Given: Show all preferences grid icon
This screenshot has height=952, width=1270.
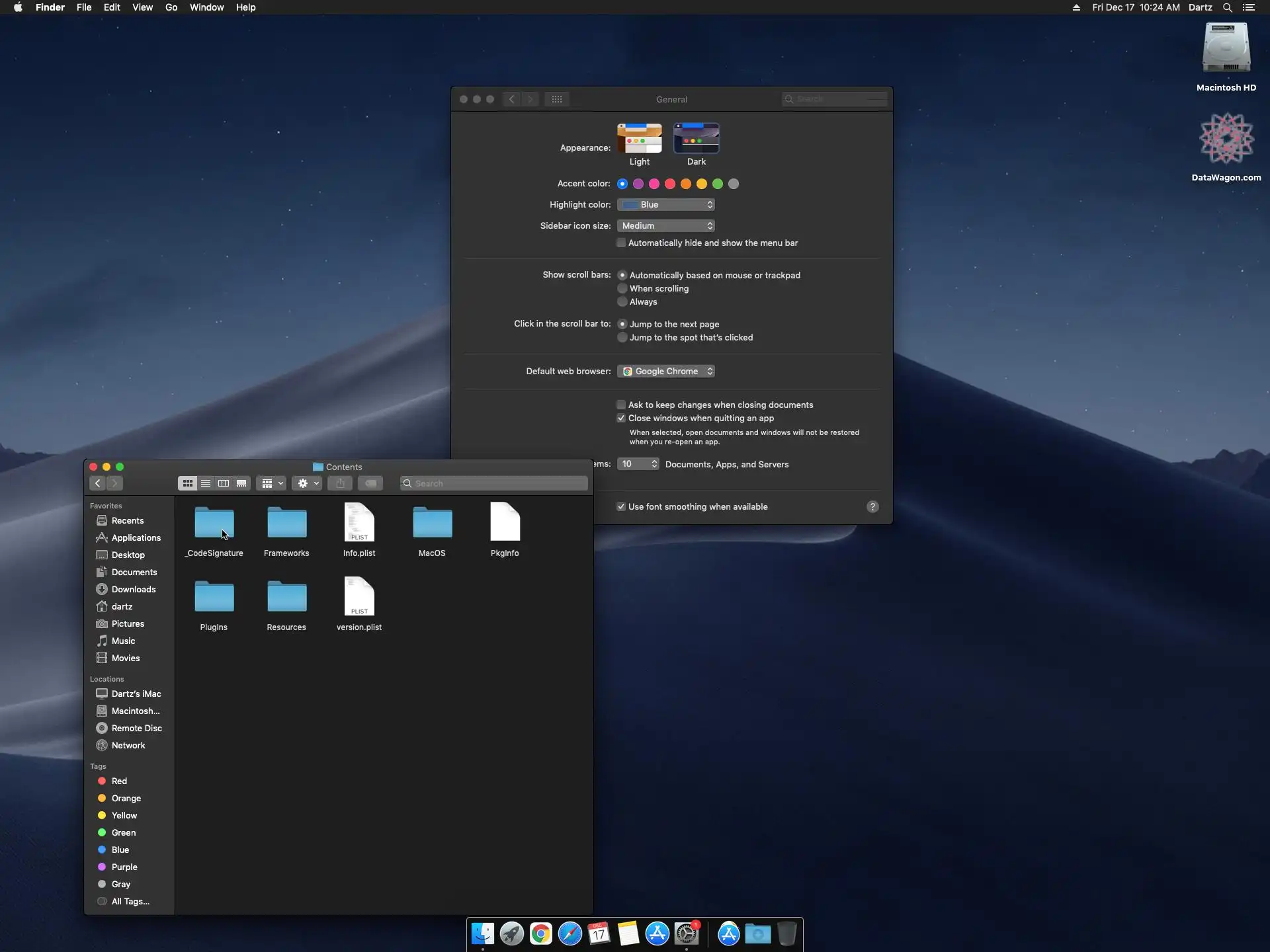Looking at the screenshot, I should pos(557,99).
